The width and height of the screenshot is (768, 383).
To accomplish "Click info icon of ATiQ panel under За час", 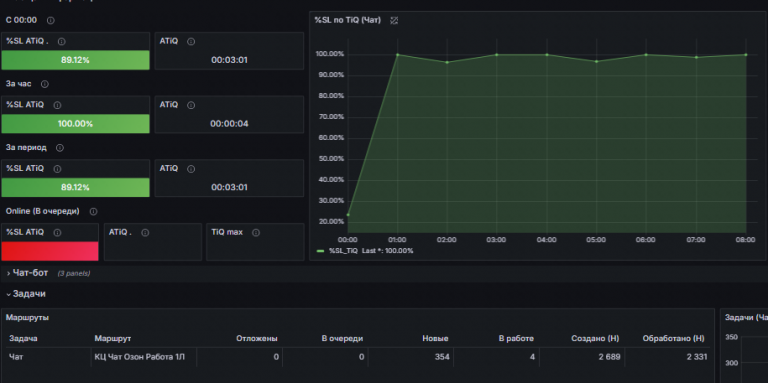I will point(191,105).
